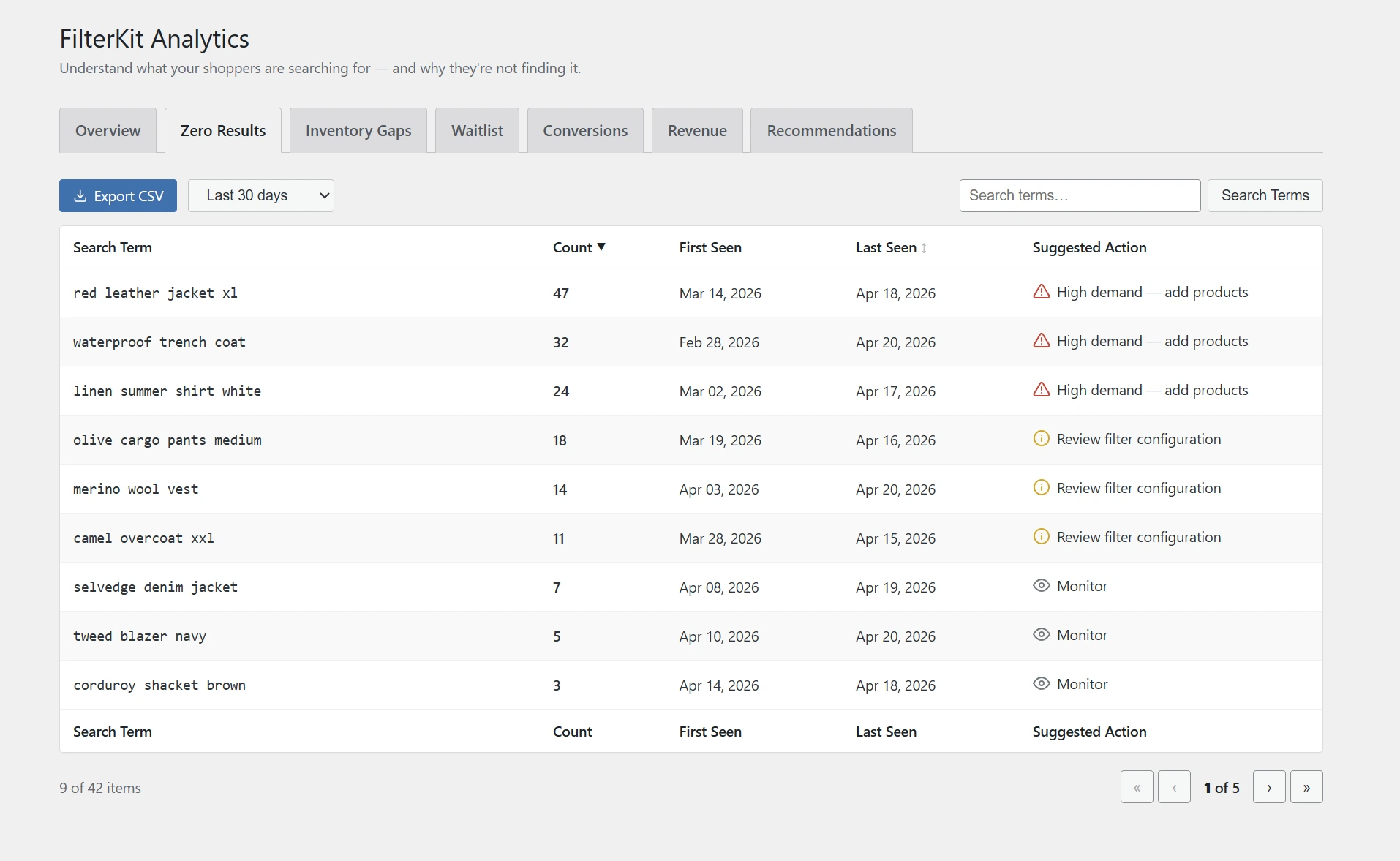This screenshot has height=861, width=1400.
Task: Open the Recommendations tab
Action: click(x=832, y=130)
